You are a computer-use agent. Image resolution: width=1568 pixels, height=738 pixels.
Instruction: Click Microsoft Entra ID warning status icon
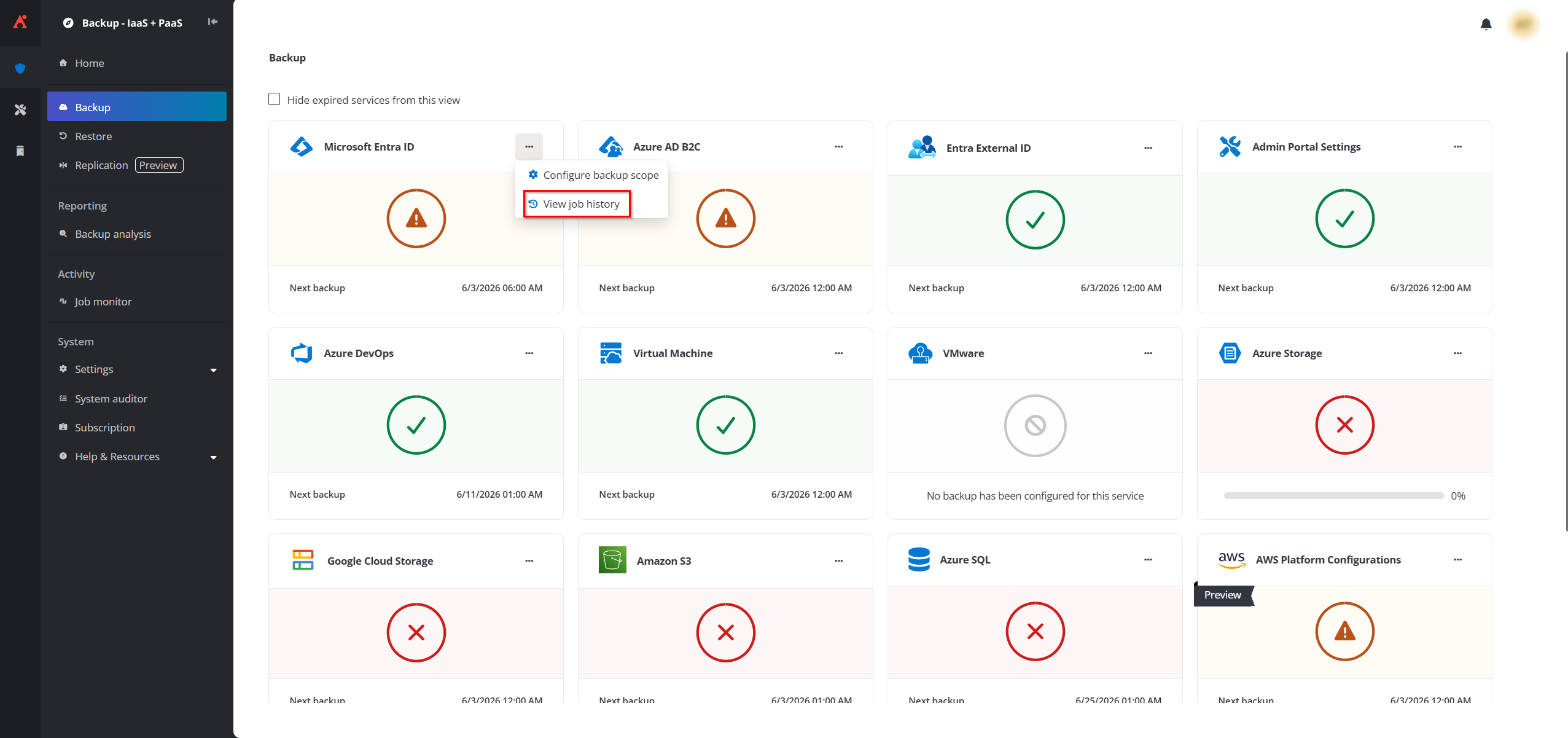pyautogui.click(x=416, y=219)
